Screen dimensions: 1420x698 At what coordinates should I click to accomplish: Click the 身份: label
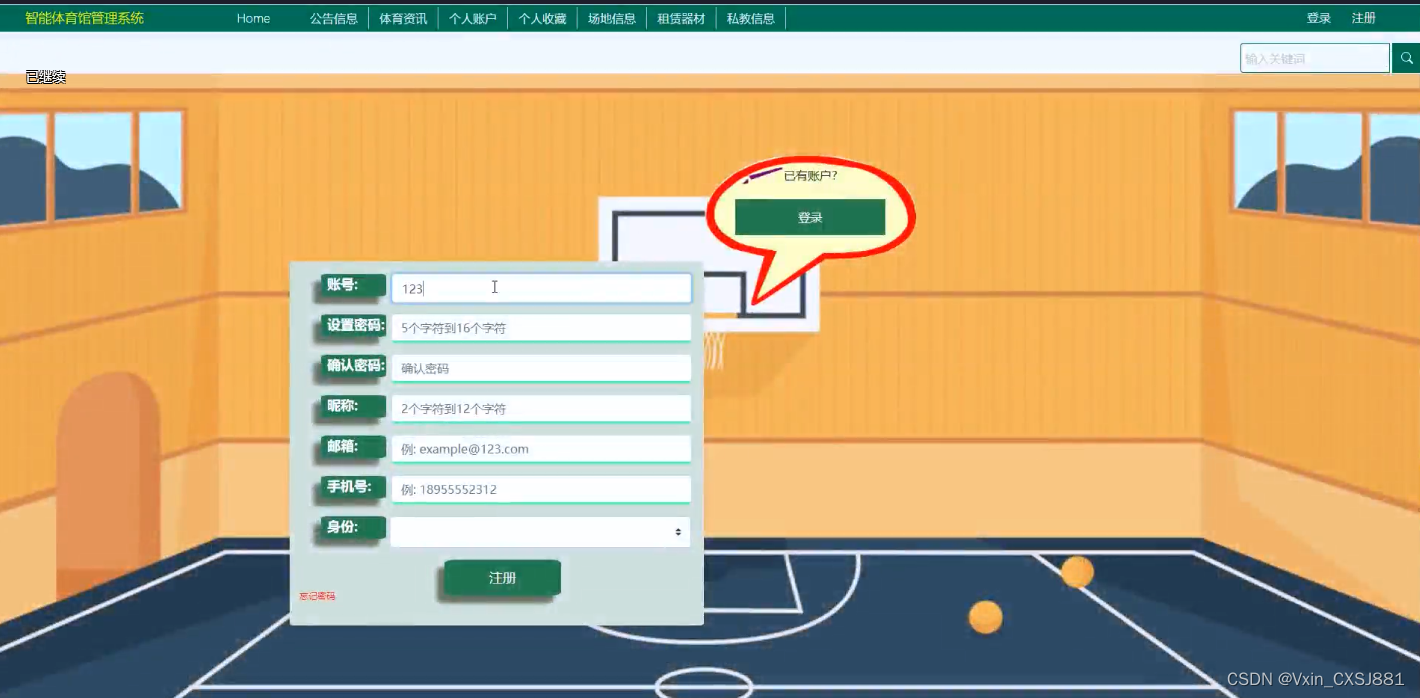pos(354,527)
